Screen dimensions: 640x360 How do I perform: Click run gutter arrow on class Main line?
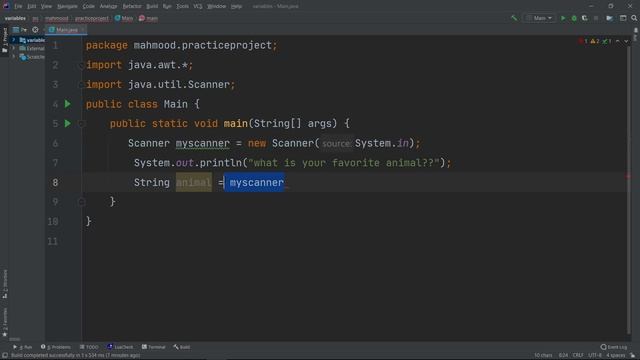[x=68, y=104]
